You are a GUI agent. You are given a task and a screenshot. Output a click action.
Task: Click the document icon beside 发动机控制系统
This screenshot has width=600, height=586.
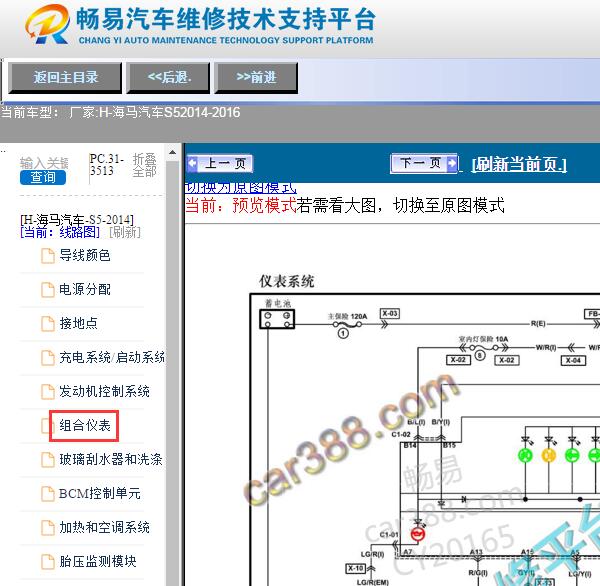point(48,392)
